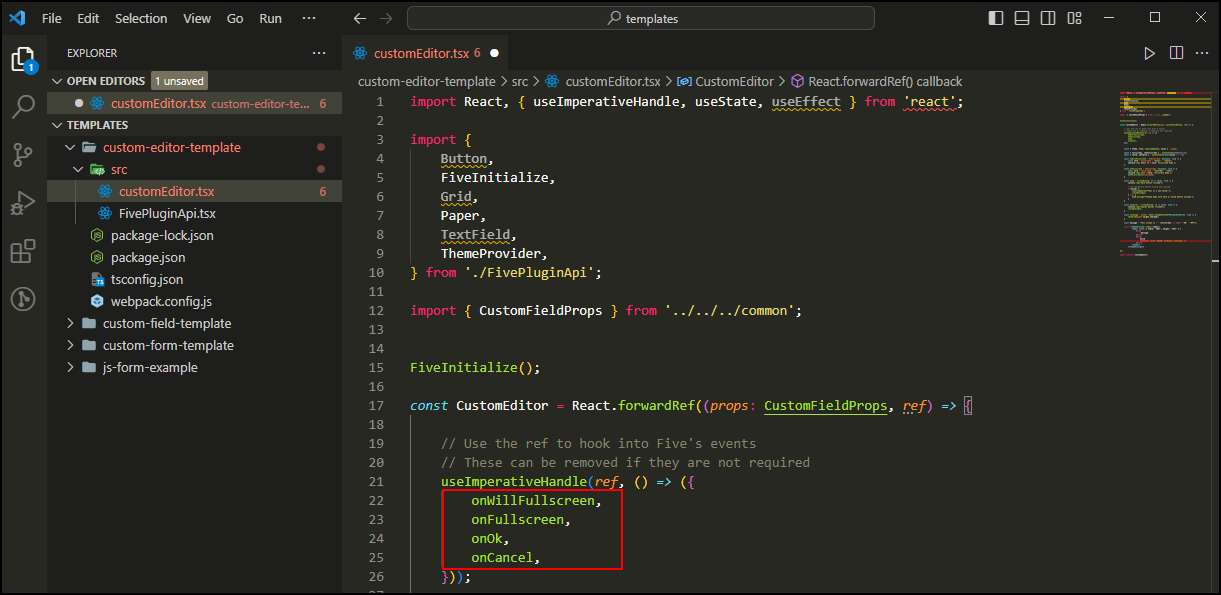This screenshot has width=1221, height=595.
Task: Toggle the bottom Panel visibility
Action: (x=1021, y=18)
